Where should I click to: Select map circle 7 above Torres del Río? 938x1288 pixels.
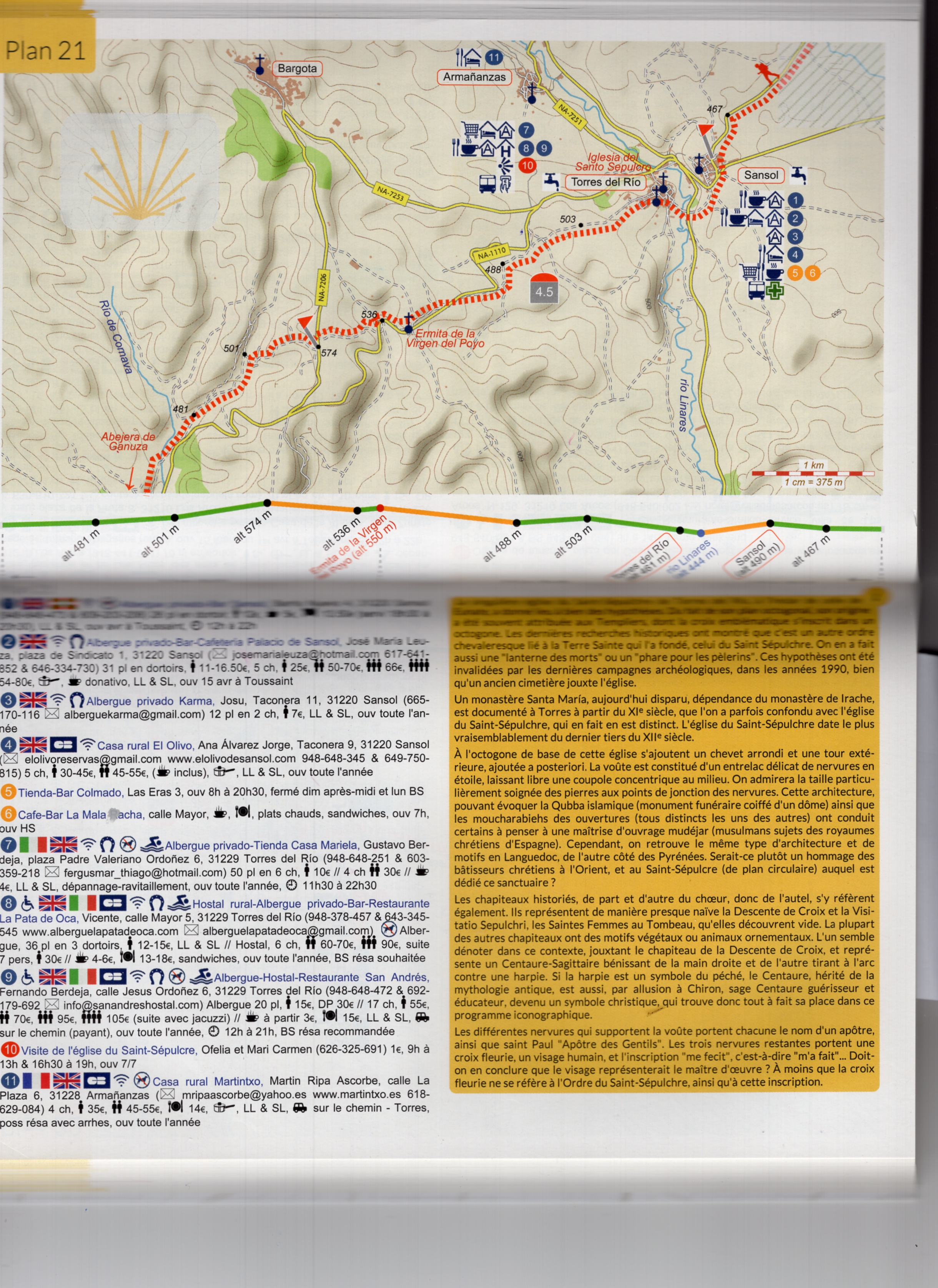527,131
